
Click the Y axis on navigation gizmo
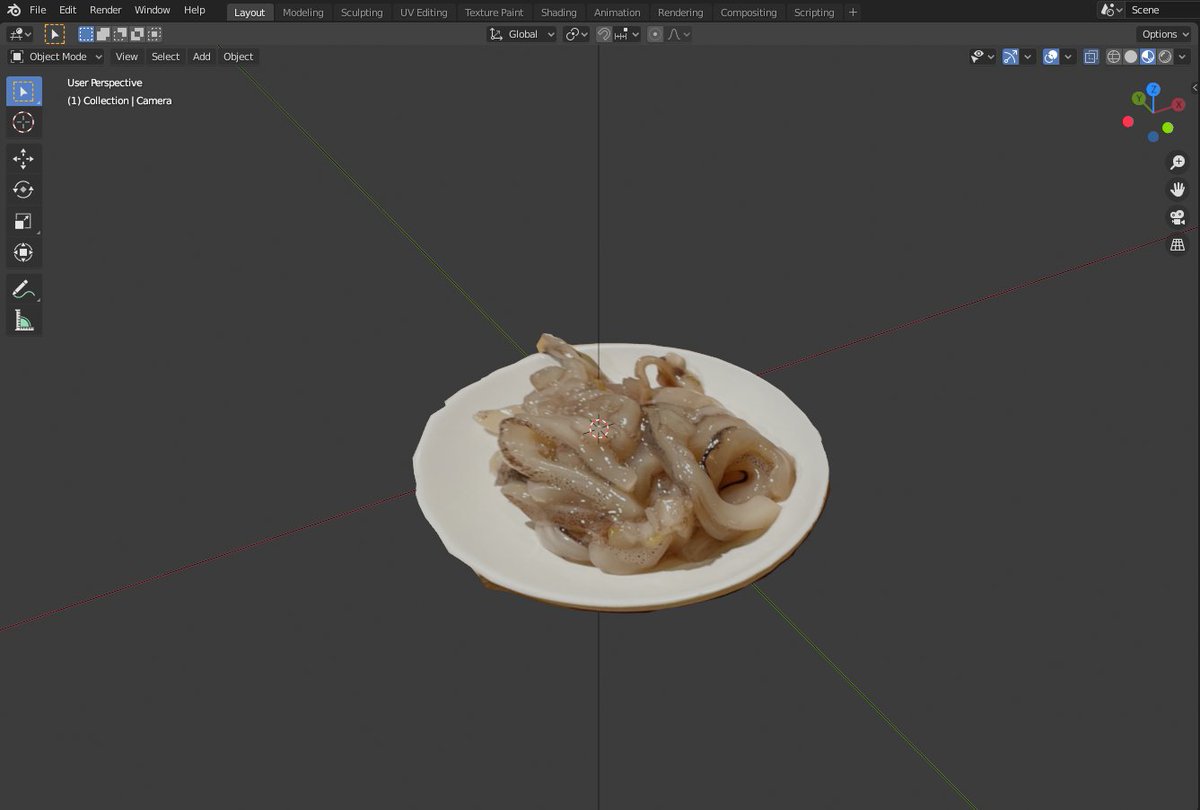(x=1138, y=98)
